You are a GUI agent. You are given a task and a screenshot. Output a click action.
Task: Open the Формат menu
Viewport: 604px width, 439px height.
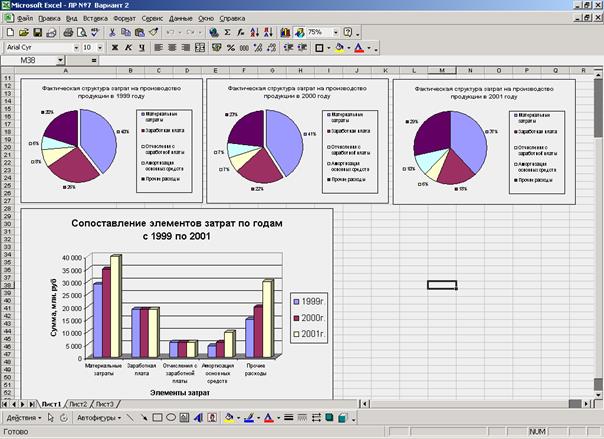(x=126, y=19)
